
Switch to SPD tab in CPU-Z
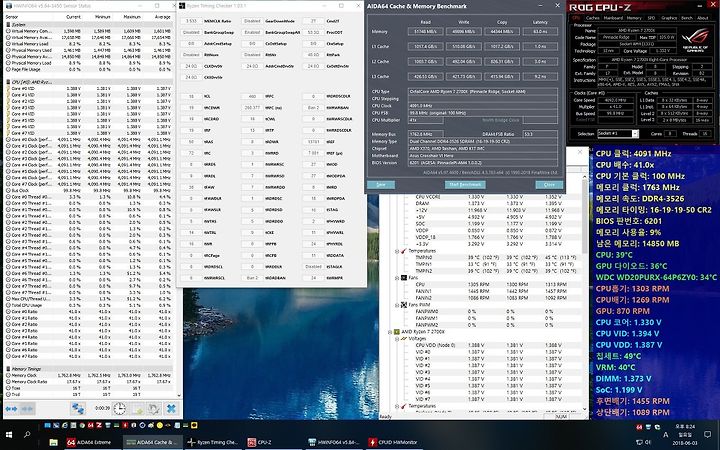651,18
